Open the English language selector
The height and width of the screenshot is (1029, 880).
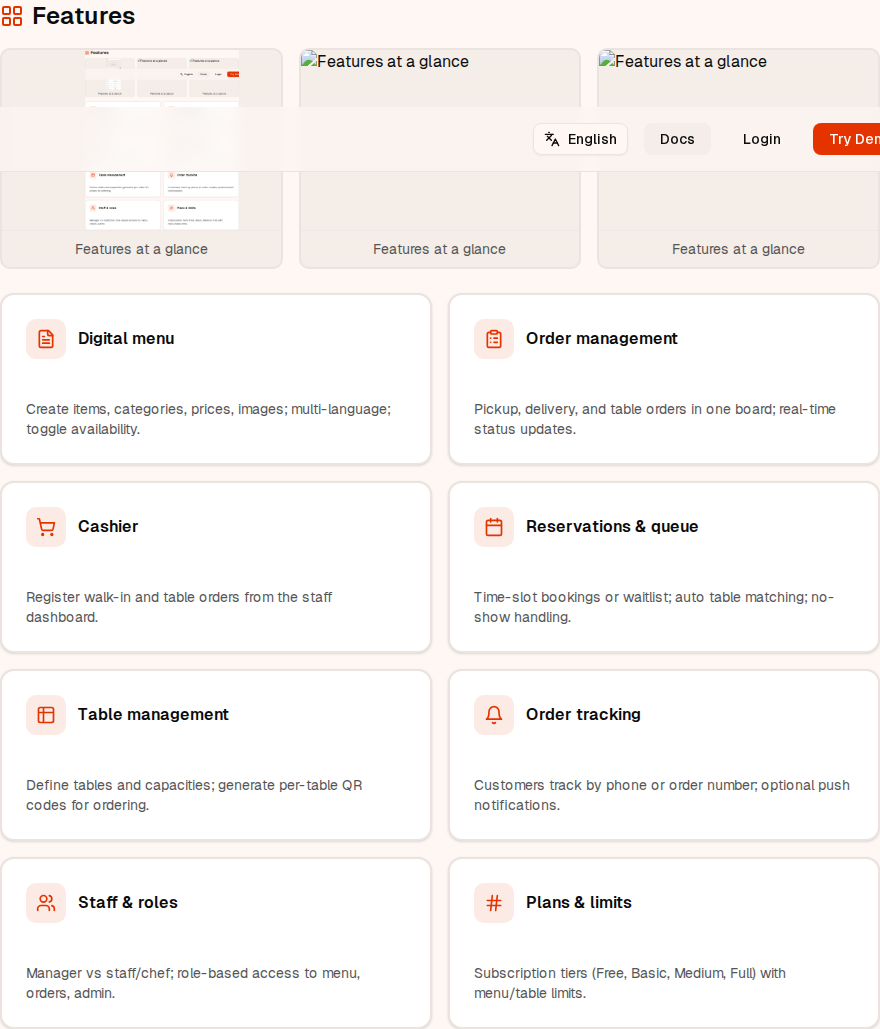pos(580,139)
